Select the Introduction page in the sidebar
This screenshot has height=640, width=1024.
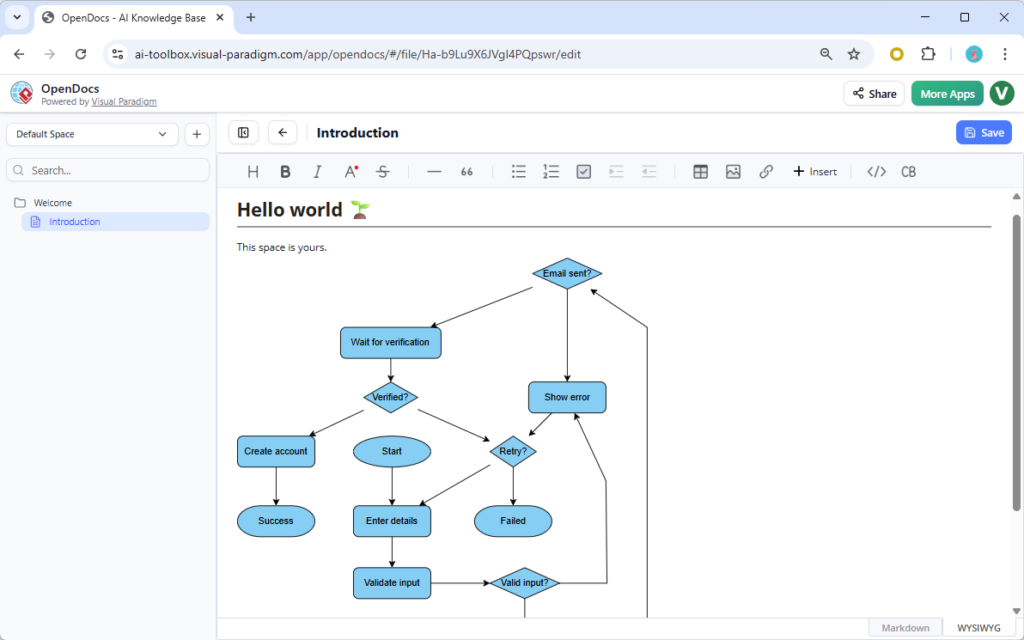(74, 221)
